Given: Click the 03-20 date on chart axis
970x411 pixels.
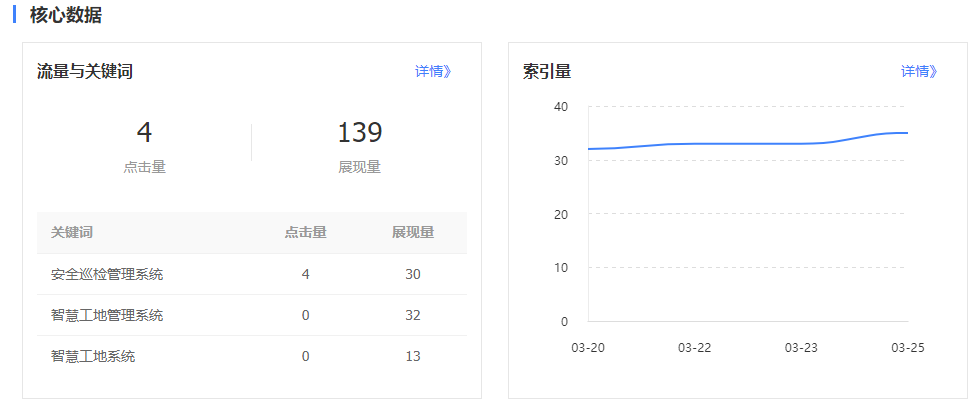Looking at the screenshot, I should (587, 347).
